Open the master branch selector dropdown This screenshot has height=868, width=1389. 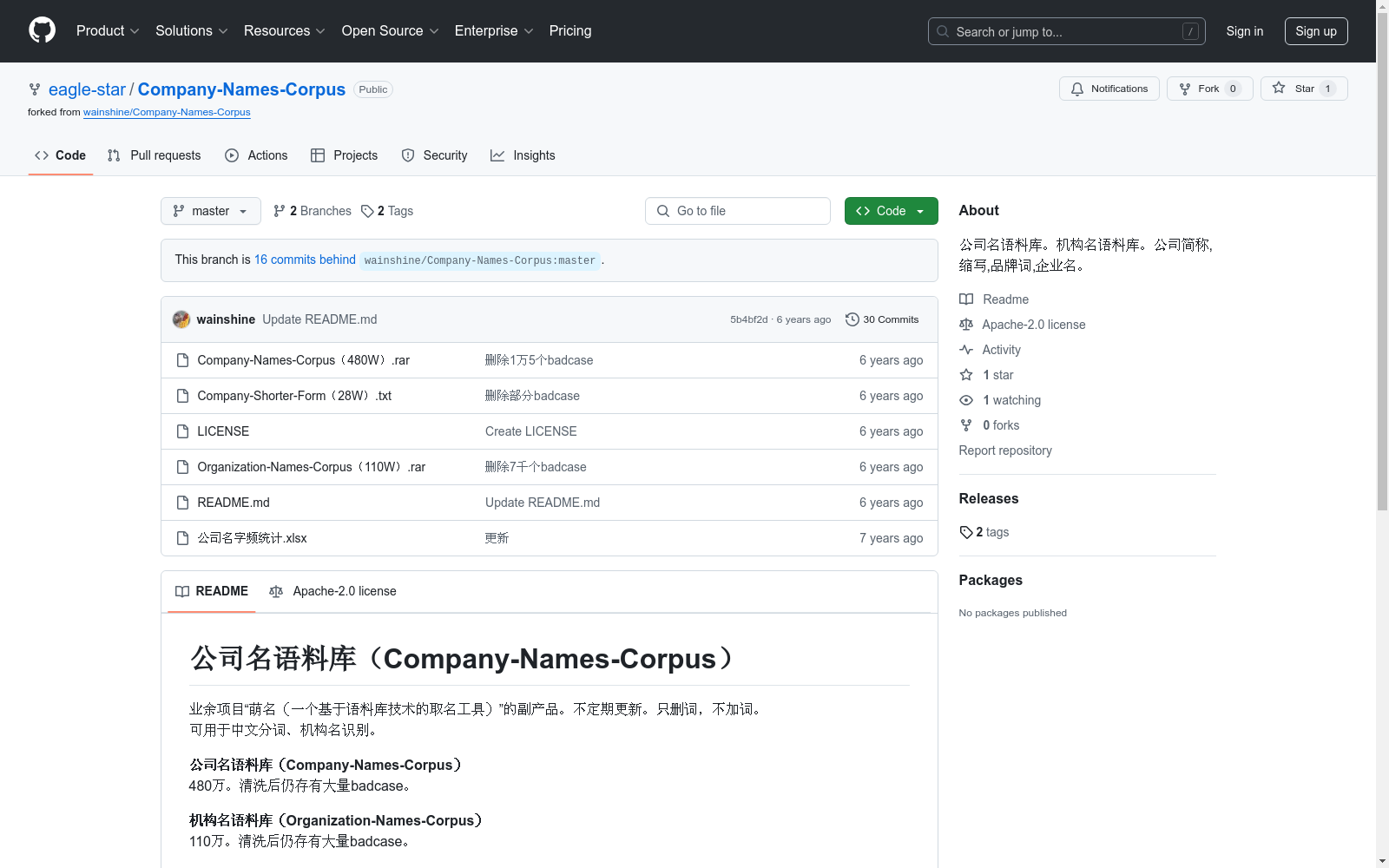pyautogui.click(x=211, y=211)
